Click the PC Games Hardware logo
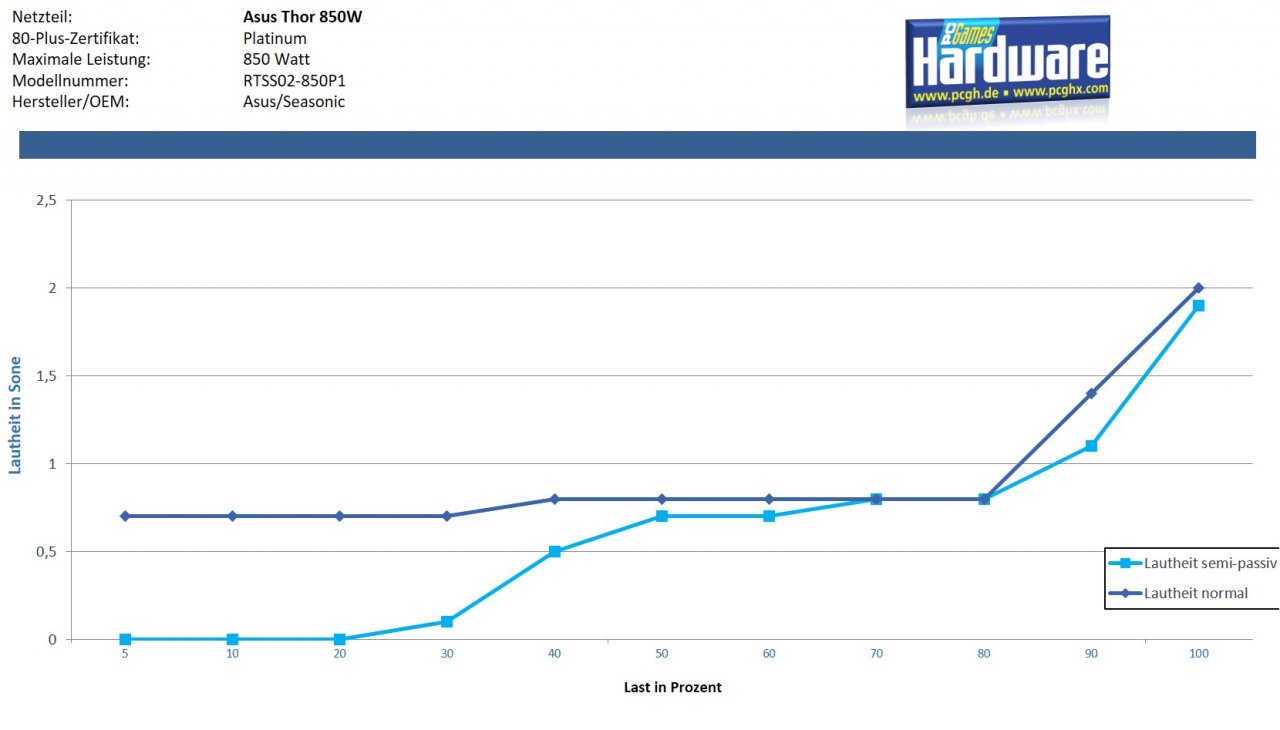Viewport: 1280px width, 730px height. pyautogui.click(x=1007, y=62)
